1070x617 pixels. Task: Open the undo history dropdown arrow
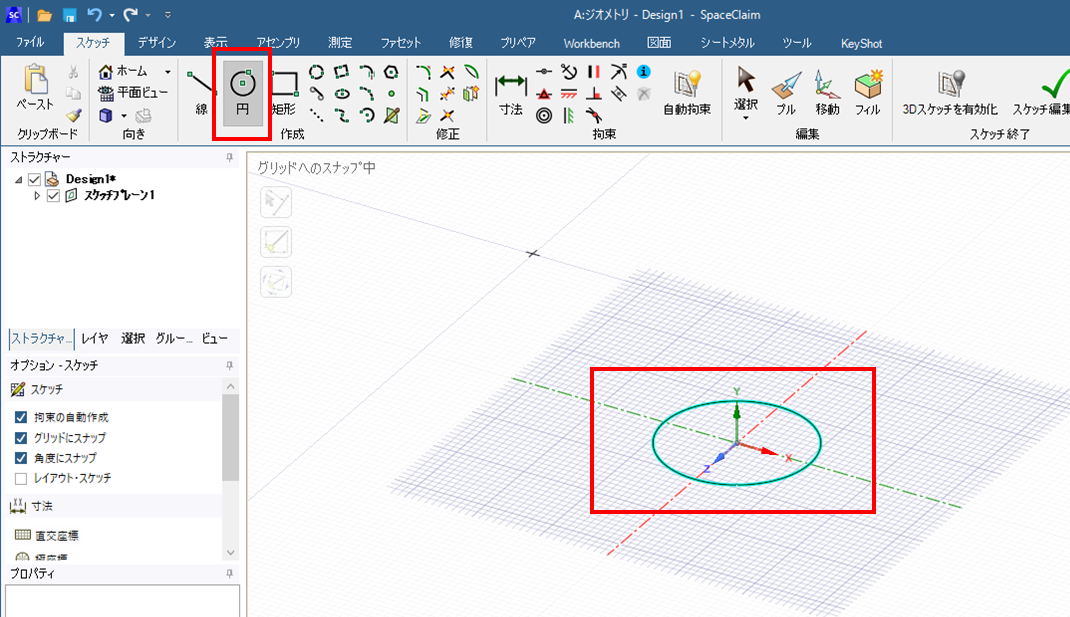(x=112, y=15)
